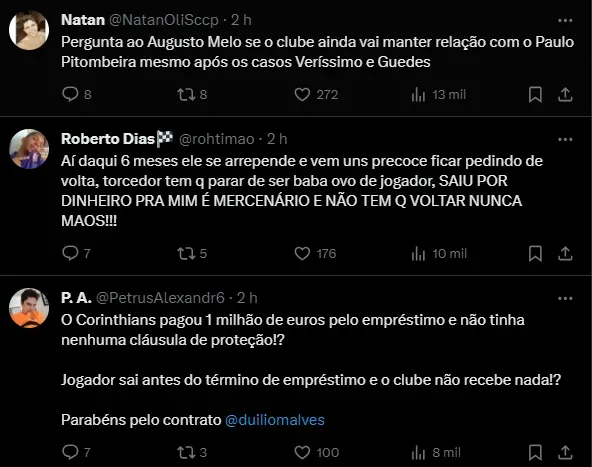Open @NatanOliSccp profile handle
592x467 pixels.
coord(164,20)
